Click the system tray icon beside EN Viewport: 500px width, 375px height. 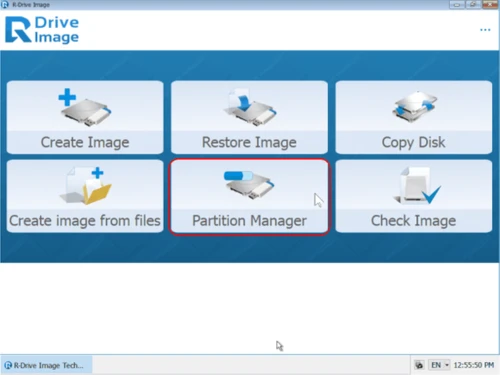pyautogui.click(x=419, y=365)
